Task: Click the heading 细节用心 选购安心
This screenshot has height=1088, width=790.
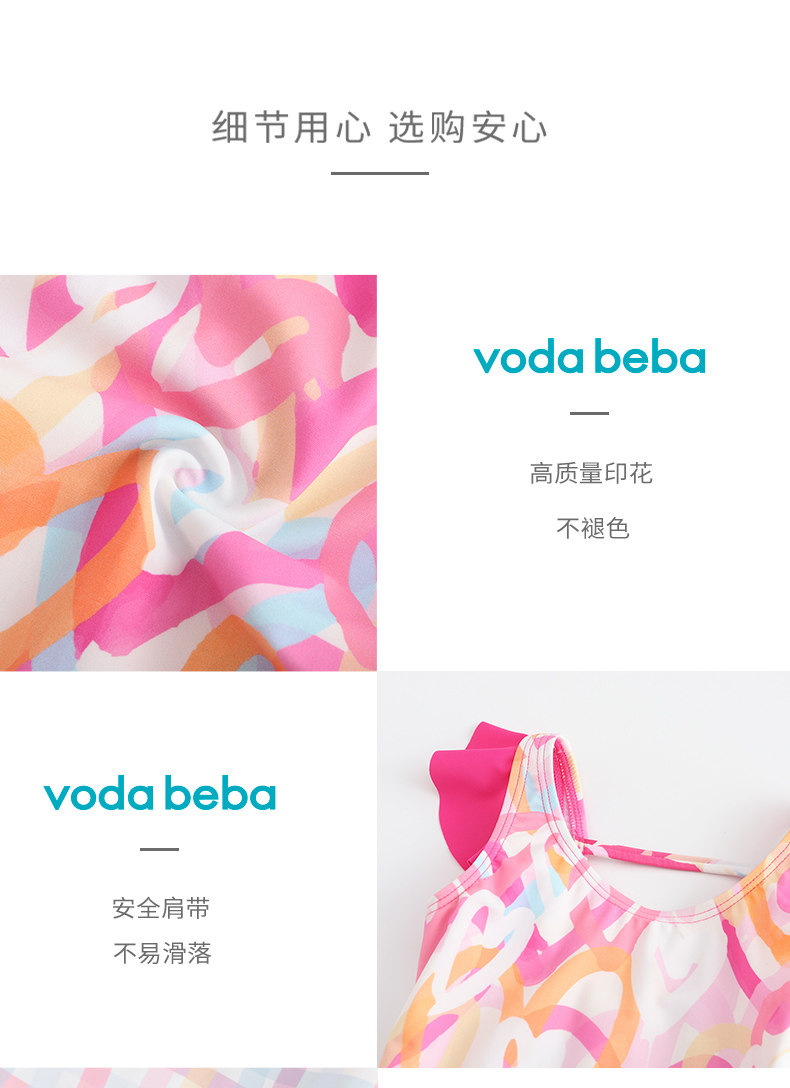Action: click(379, 128)
